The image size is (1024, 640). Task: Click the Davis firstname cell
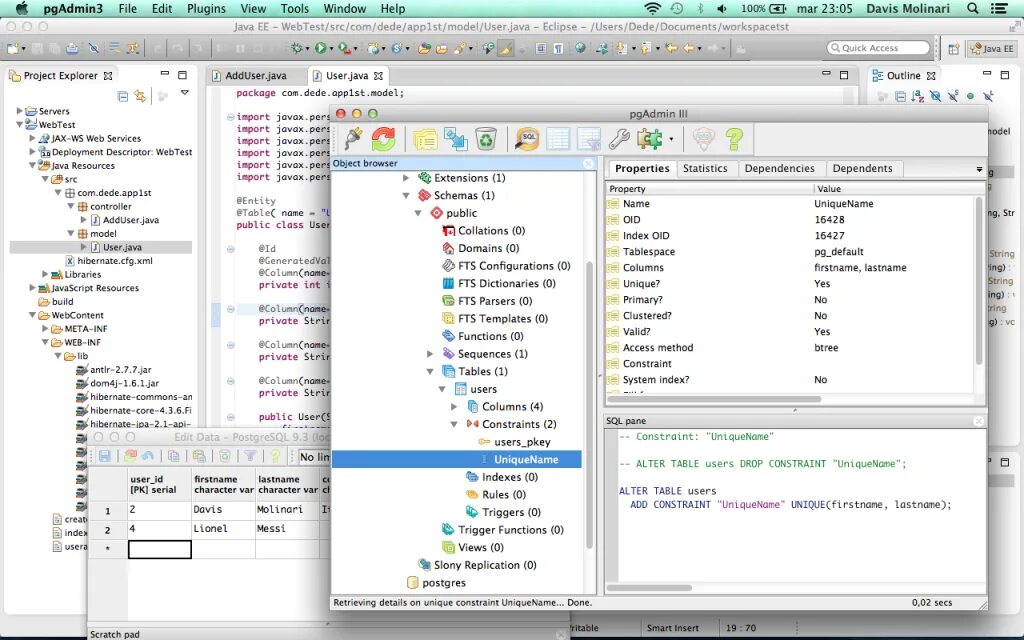pos(223,509)
